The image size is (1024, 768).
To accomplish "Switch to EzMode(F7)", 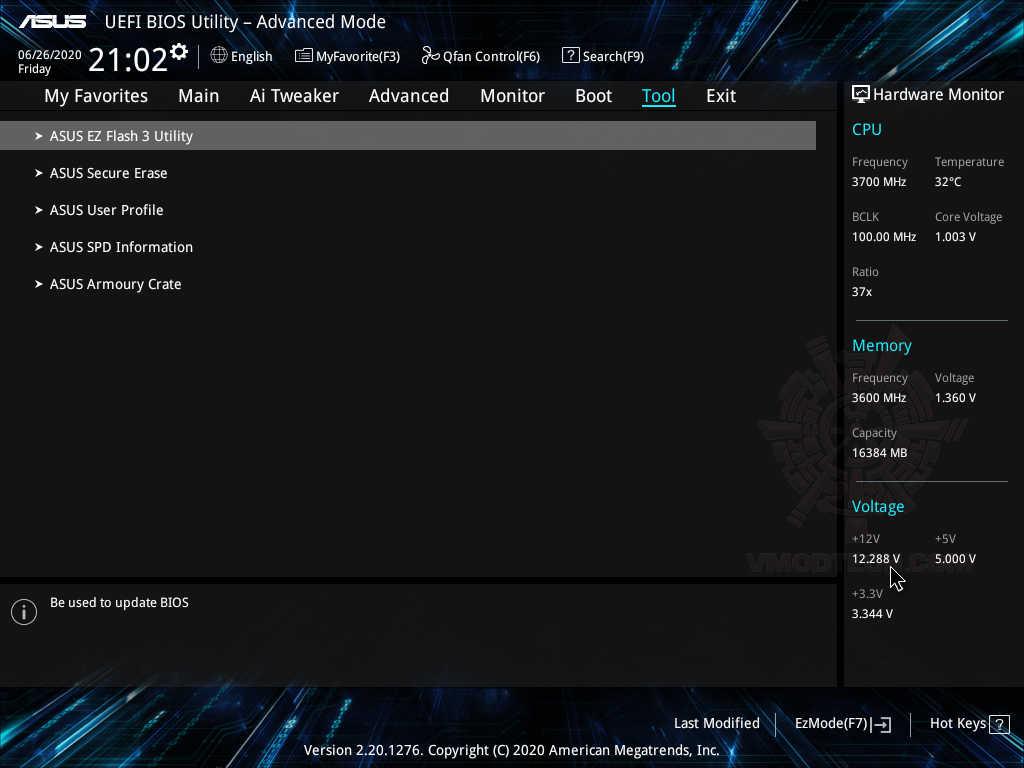I will [x=831, y=724].
